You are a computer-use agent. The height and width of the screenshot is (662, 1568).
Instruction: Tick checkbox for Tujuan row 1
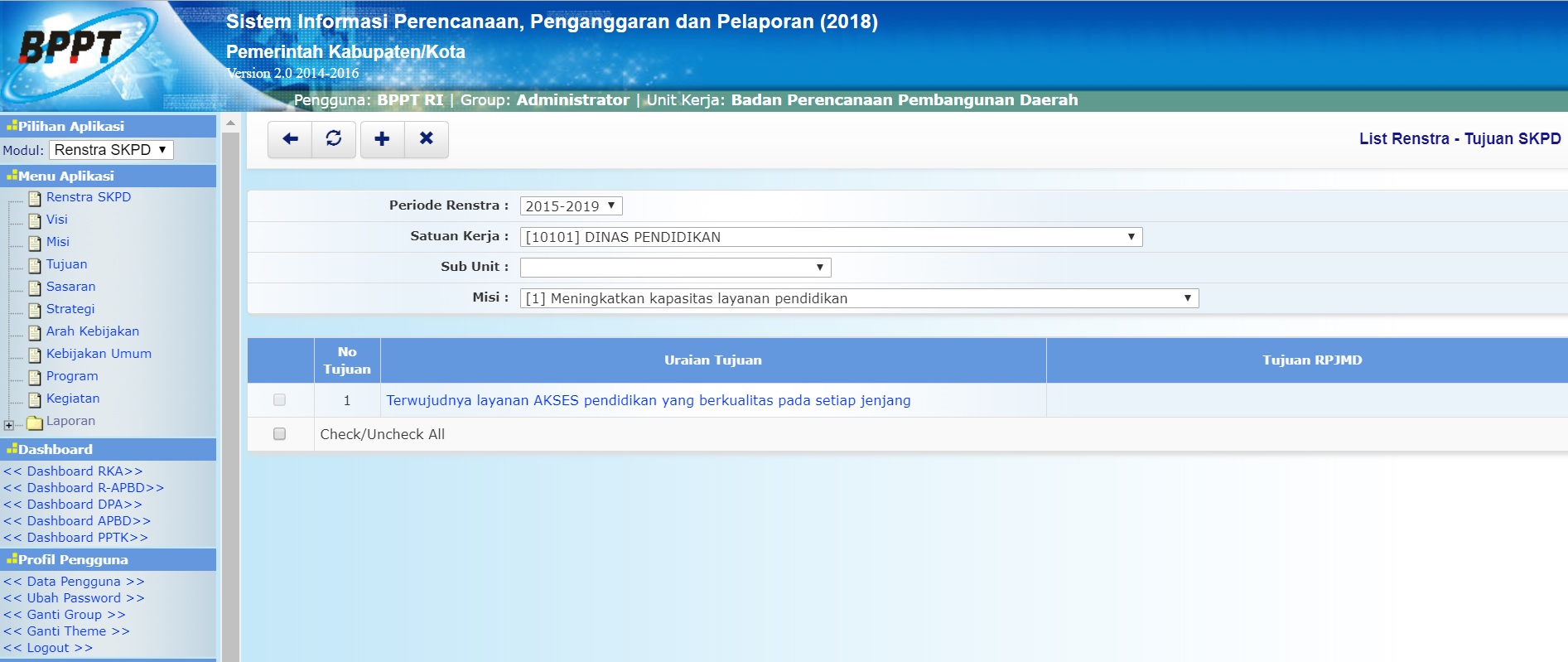tap(279, 400)
